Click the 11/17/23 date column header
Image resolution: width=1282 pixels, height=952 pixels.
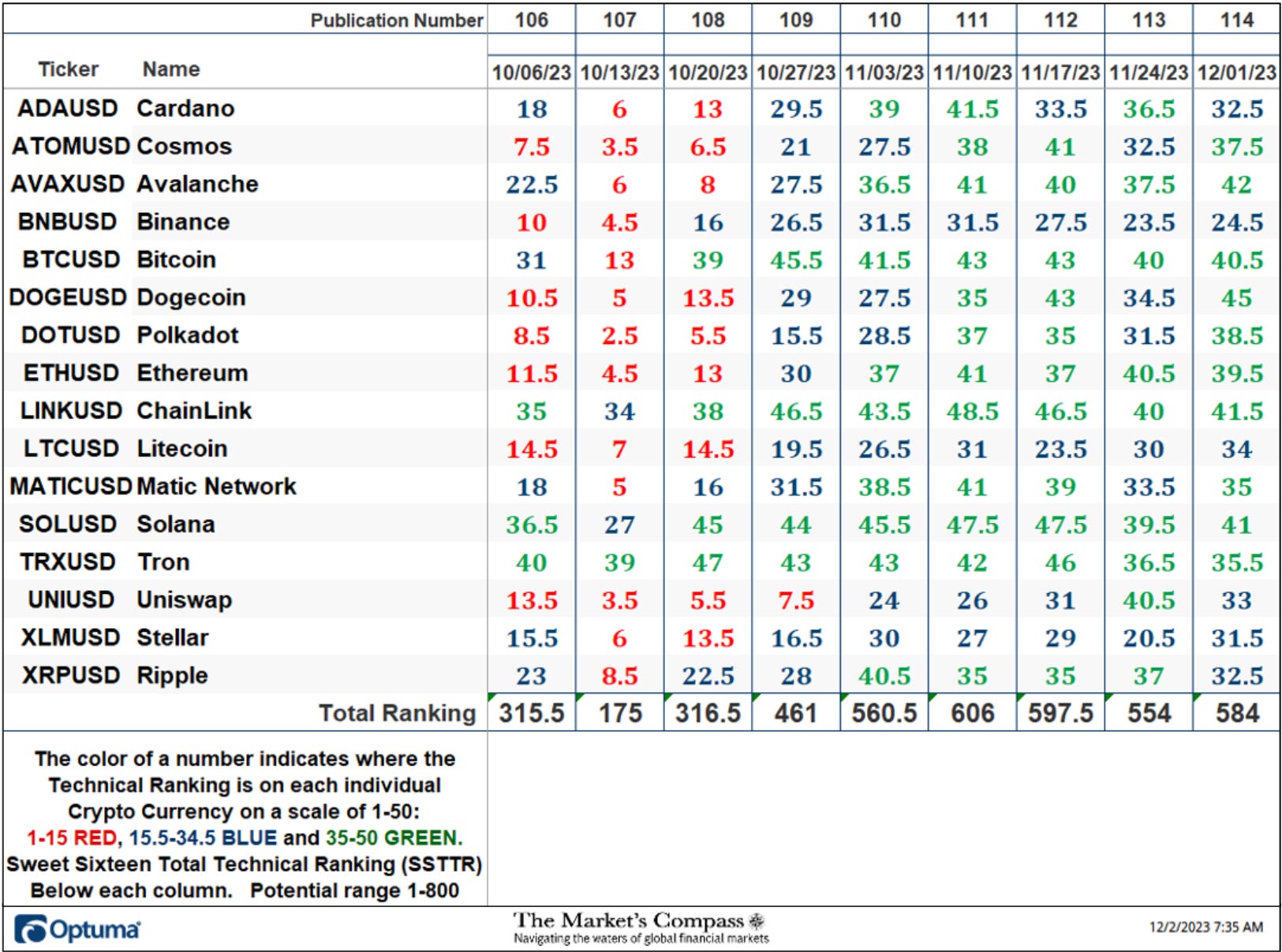pyautogui.click(x=1060, y=73)
